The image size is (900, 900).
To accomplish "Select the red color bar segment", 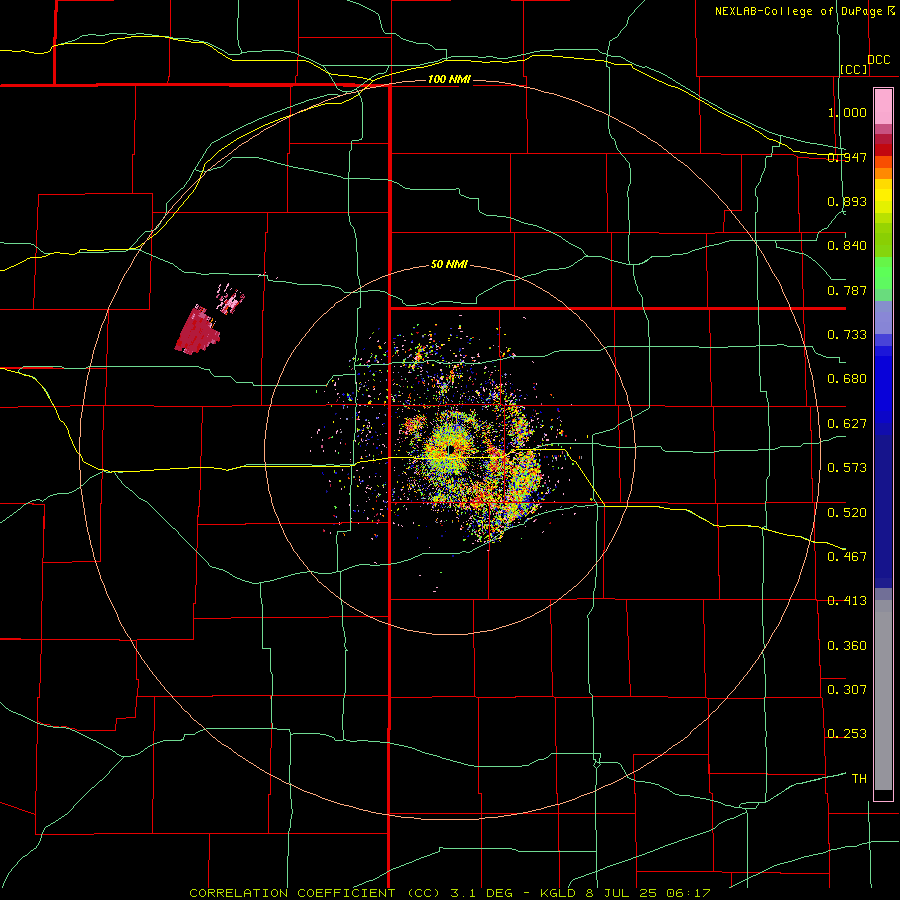I will coord(883,149).
